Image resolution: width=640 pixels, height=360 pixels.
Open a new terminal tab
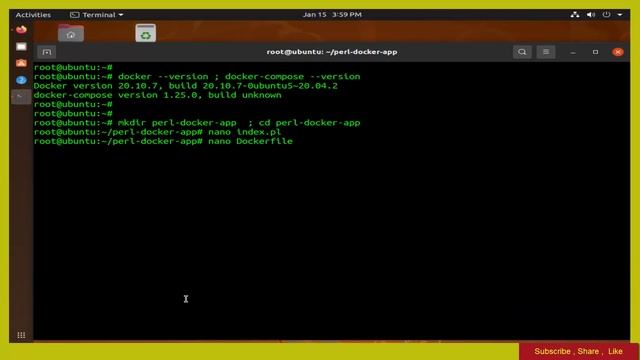[47, 52]
